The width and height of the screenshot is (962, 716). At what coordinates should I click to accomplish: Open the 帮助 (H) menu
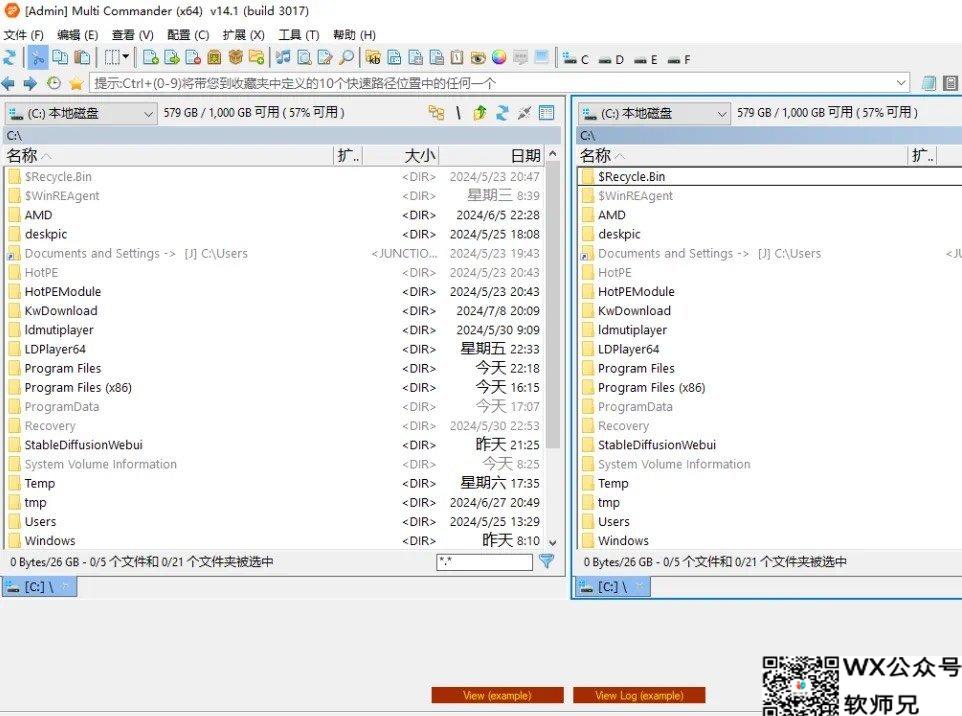[x=354, y=35]
